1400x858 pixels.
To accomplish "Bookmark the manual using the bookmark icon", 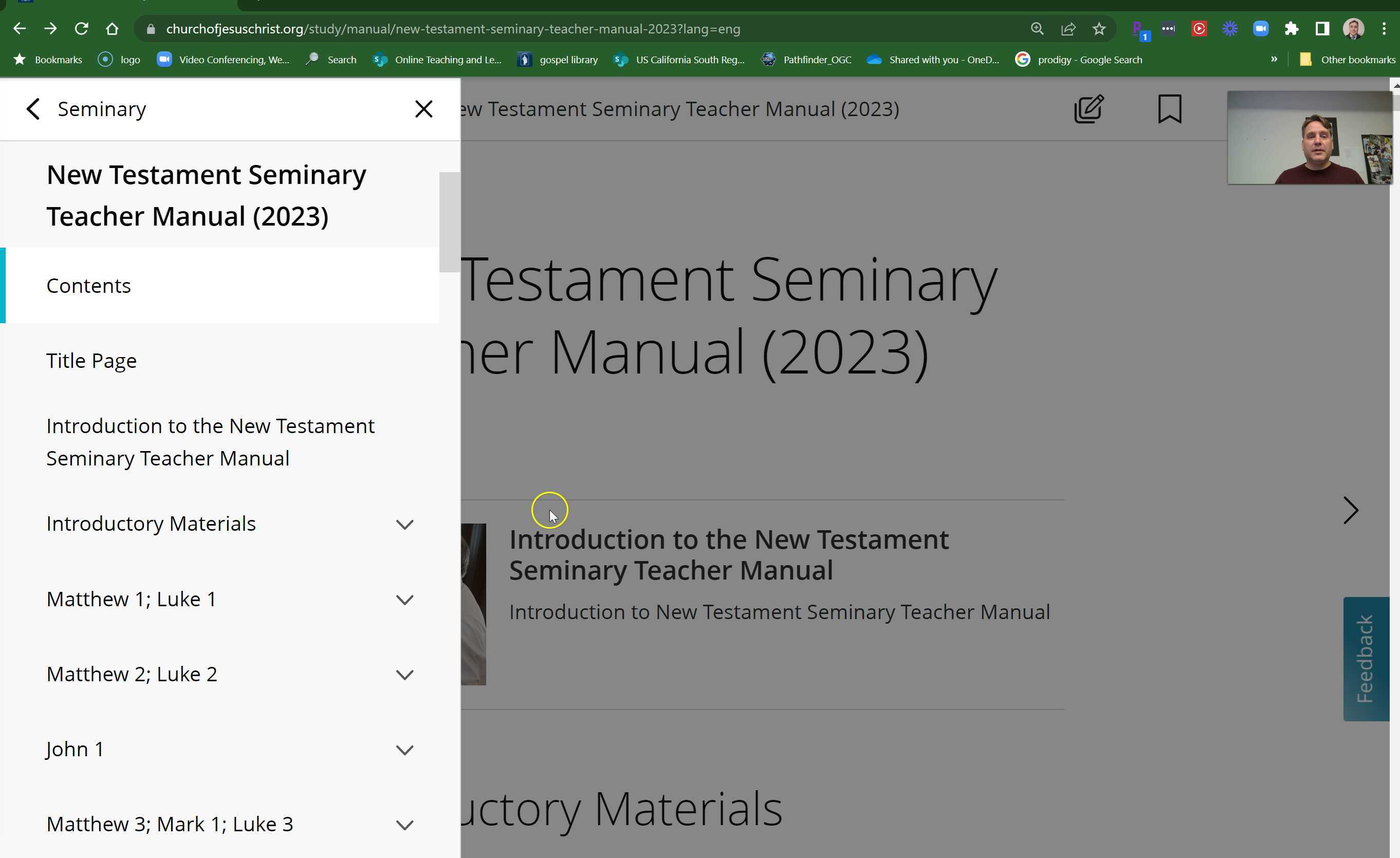I will (x=1169, y=108).
